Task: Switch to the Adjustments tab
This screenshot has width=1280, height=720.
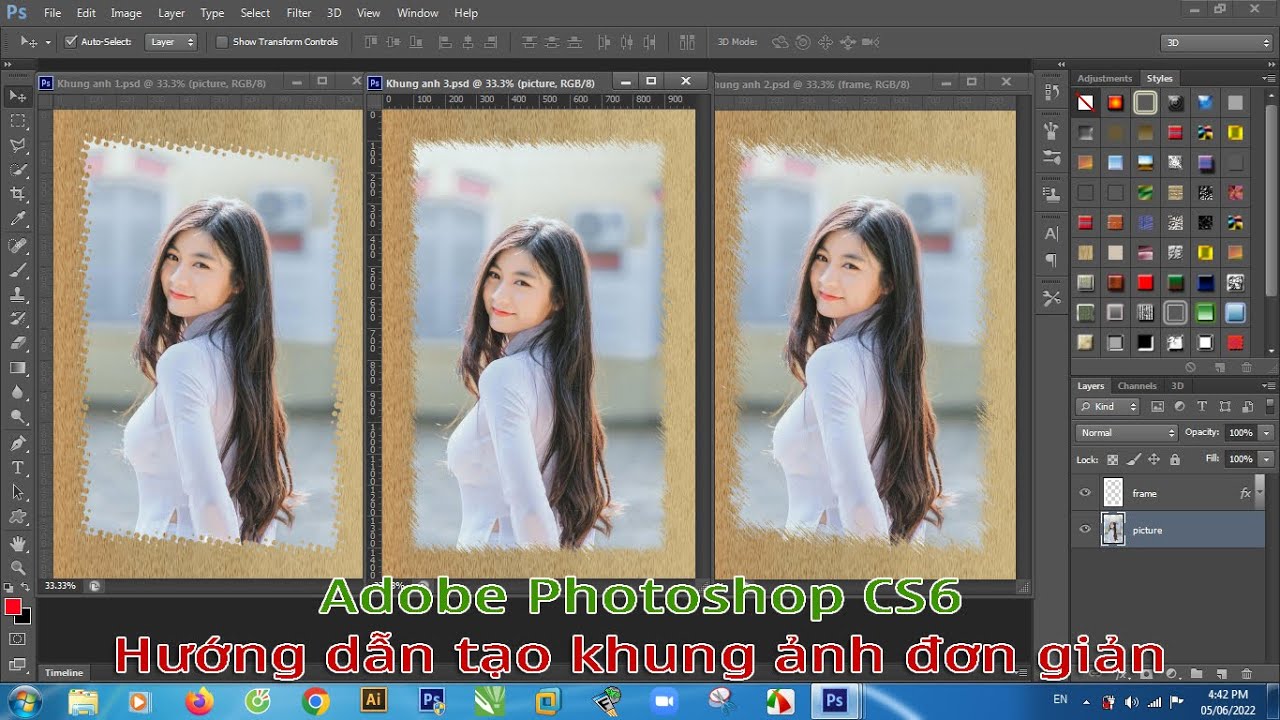Action: point(1105,78)
